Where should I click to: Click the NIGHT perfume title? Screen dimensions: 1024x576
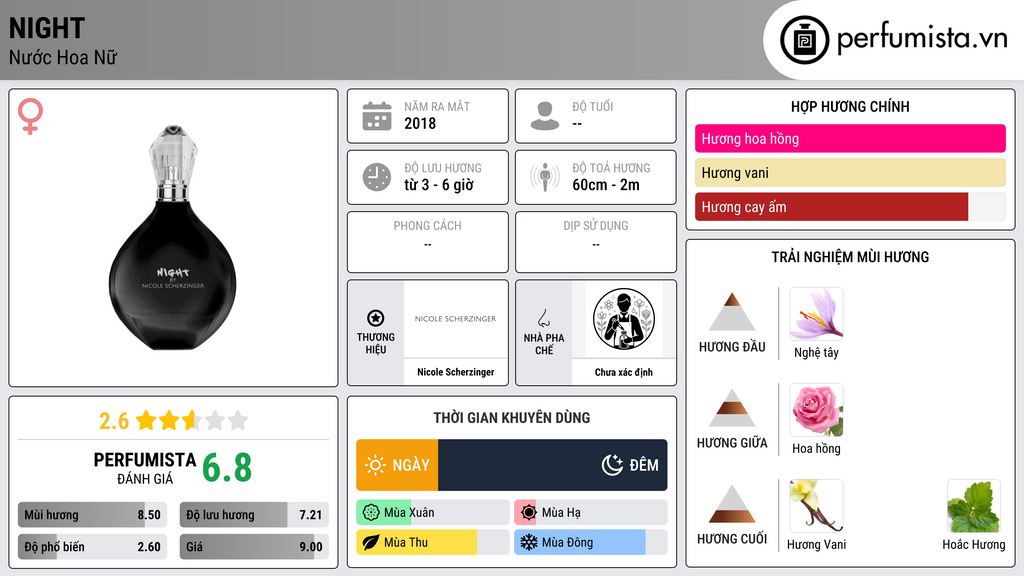pyautogui.click(x=47, y=28)
